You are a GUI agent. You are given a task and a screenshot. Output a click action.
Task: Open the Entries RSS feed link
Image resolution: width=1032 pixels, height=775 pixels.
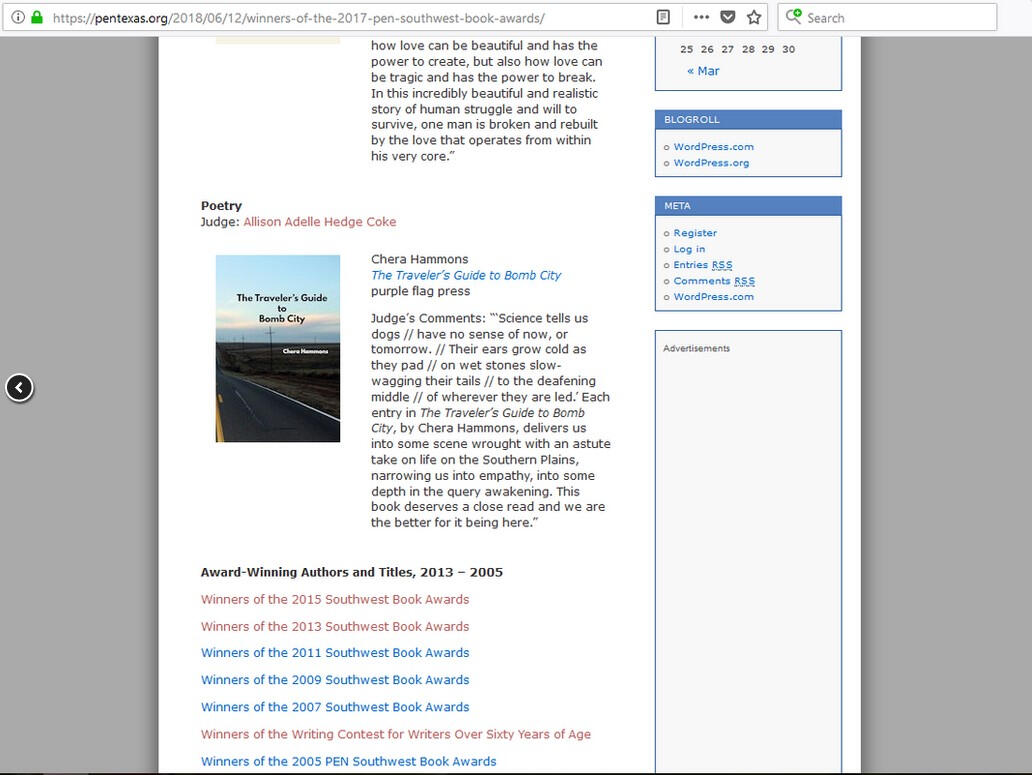point(702,265)
